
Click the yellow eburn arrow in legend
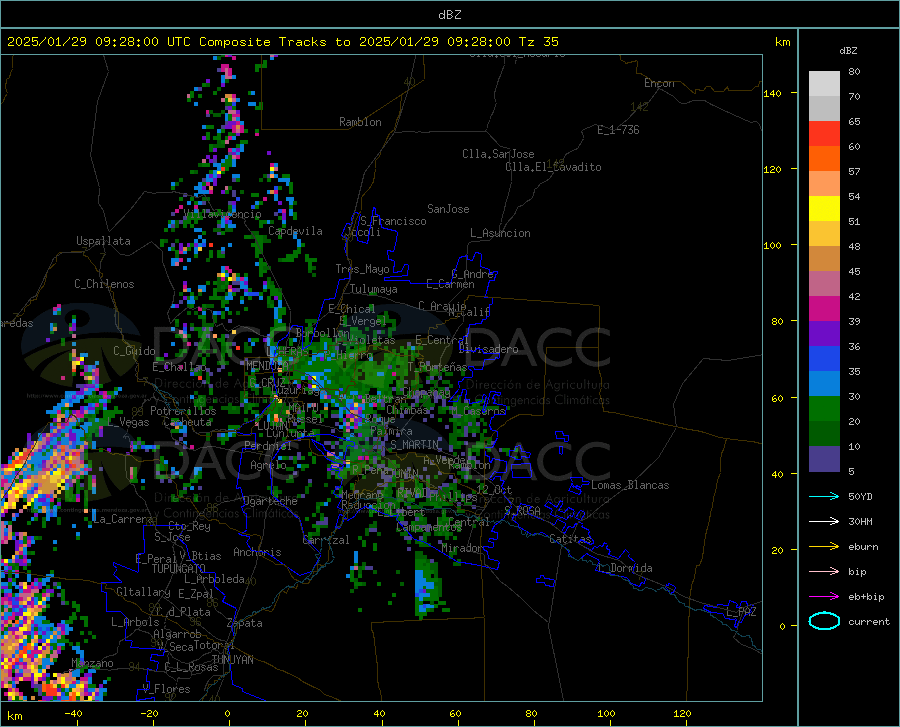(824, 547)
